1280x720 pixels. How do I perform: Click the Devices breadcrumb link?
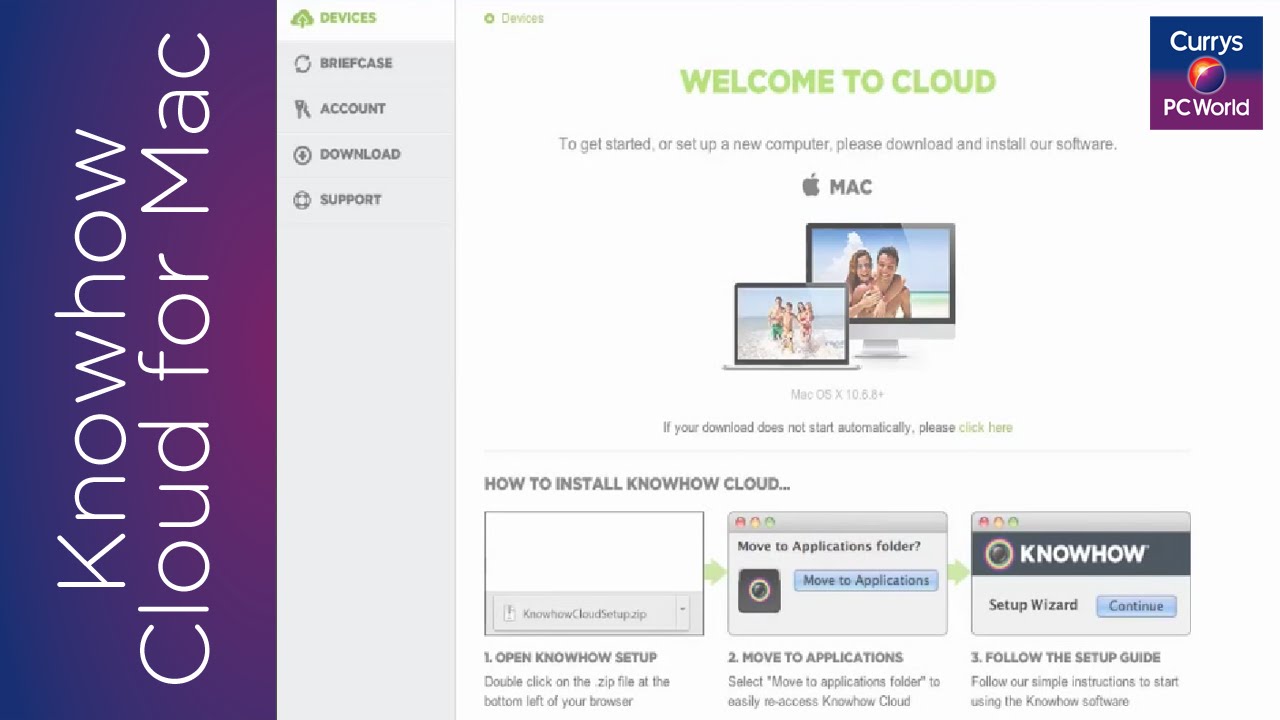click(522, 18)
